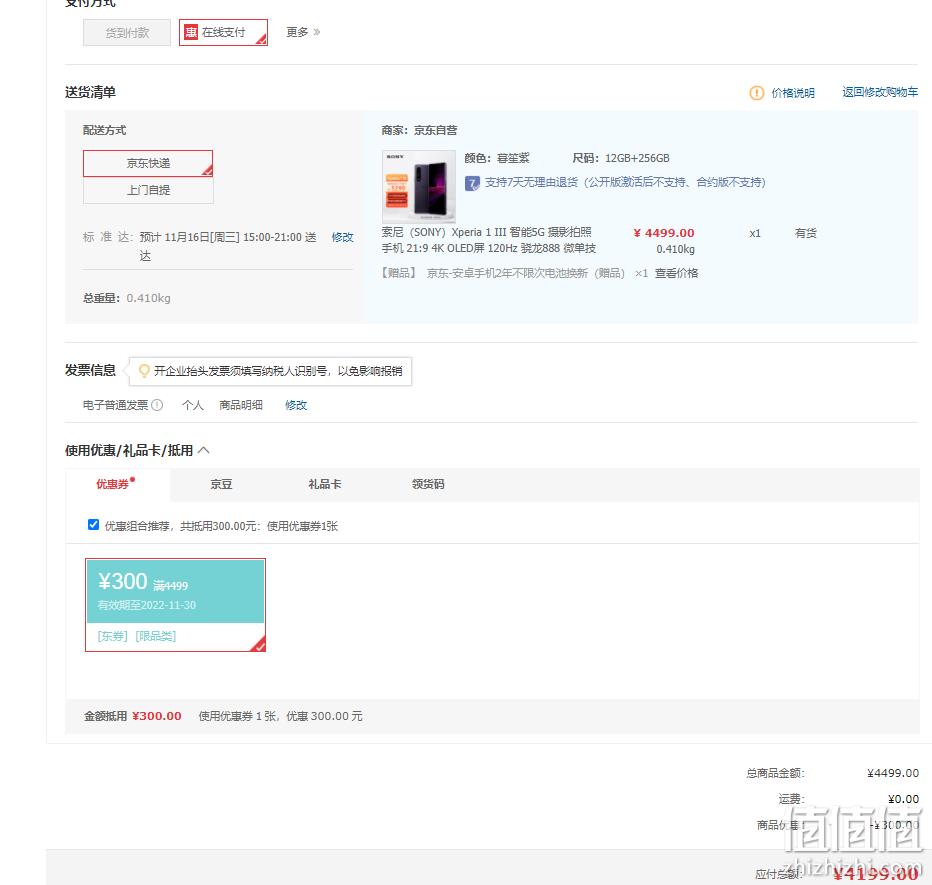Viewport: 932px width, 885px height.
Task: Click the 有货 stock status text
Action: pos(805,233)
